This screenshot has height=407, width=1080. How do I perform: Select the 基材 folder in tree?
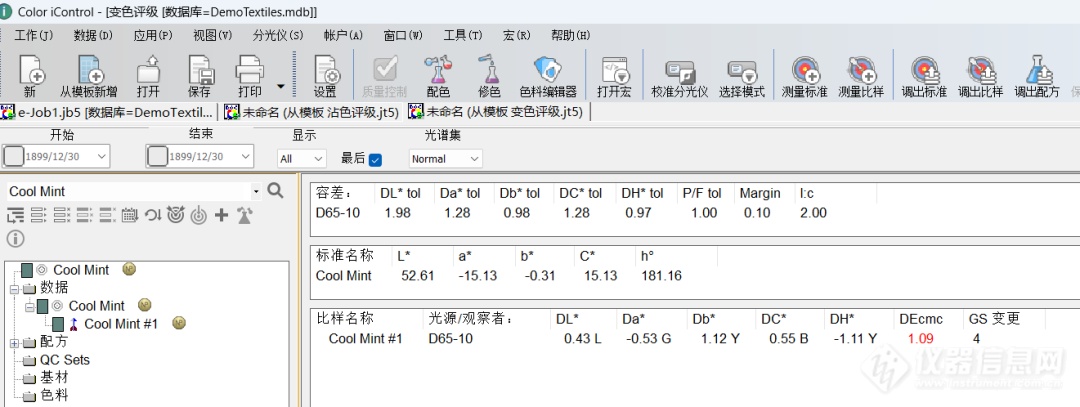point(54,377)
